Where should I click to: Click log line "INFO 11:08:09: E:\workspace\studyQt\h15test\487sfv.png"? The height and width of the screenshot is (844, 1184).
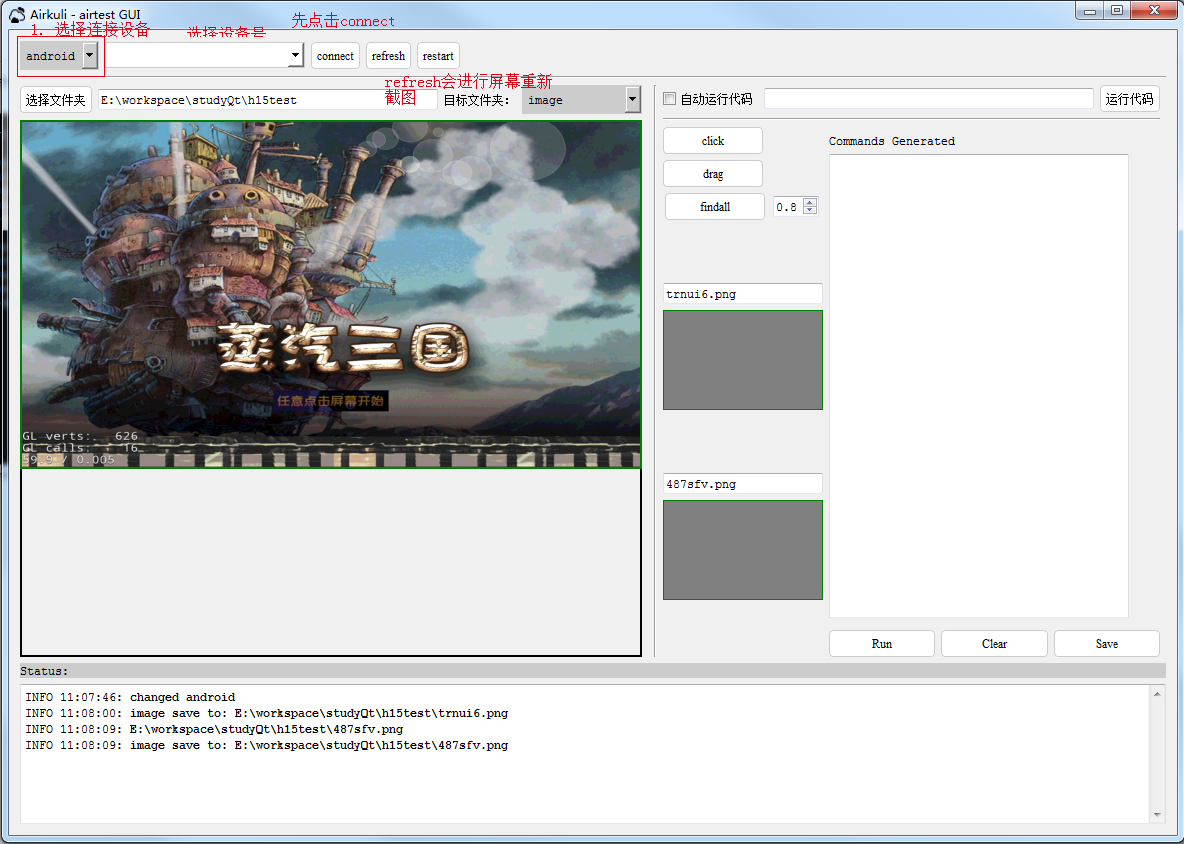pos(214,729)
